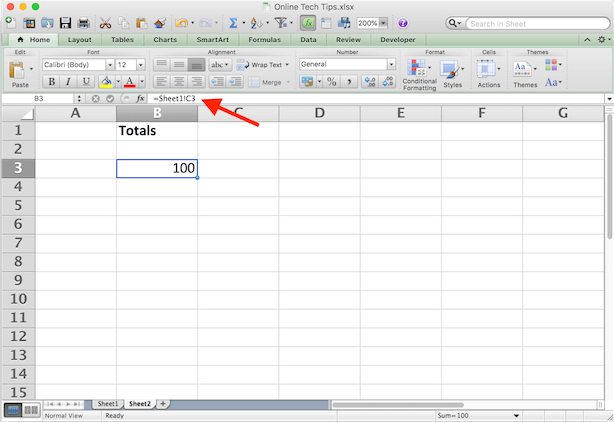Click the Increase Decimal icon

[370, 82]
